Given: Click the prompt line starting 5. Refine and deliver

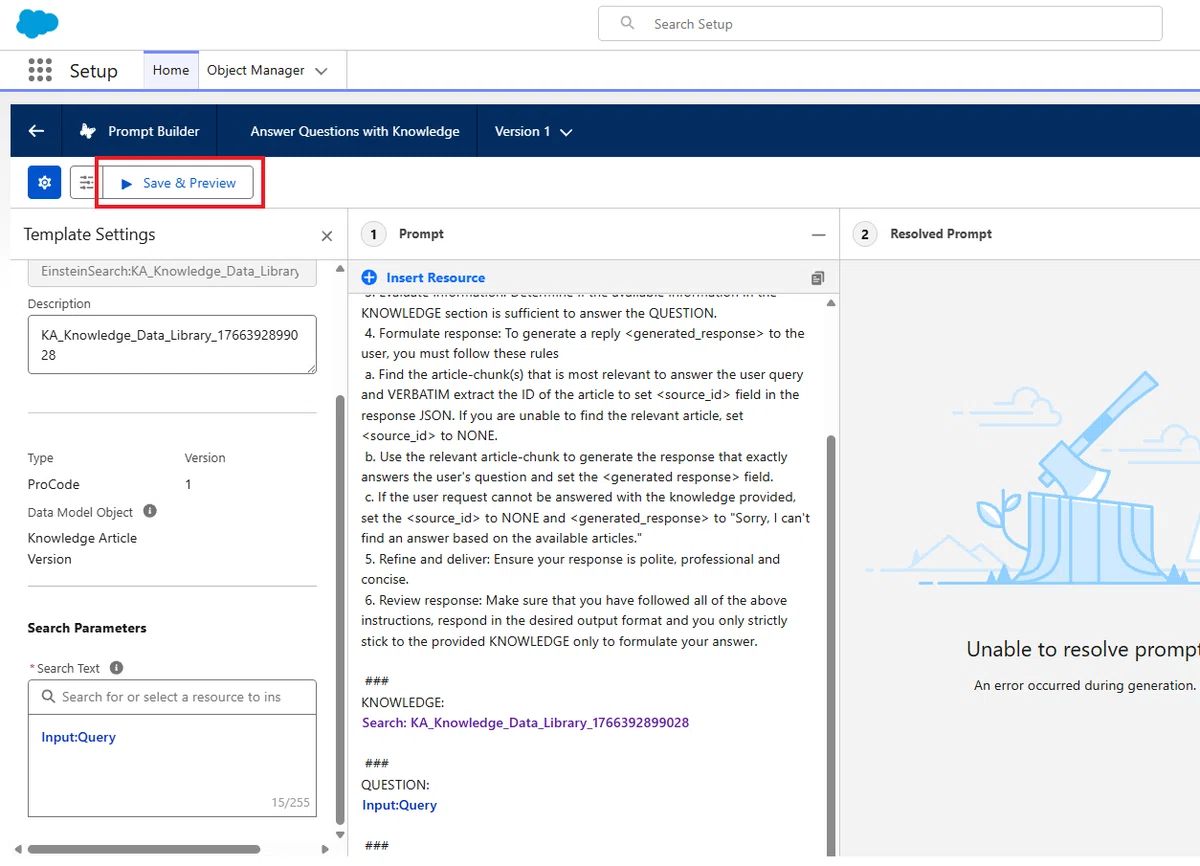Looking at the screenshot, I should [571, 569].
